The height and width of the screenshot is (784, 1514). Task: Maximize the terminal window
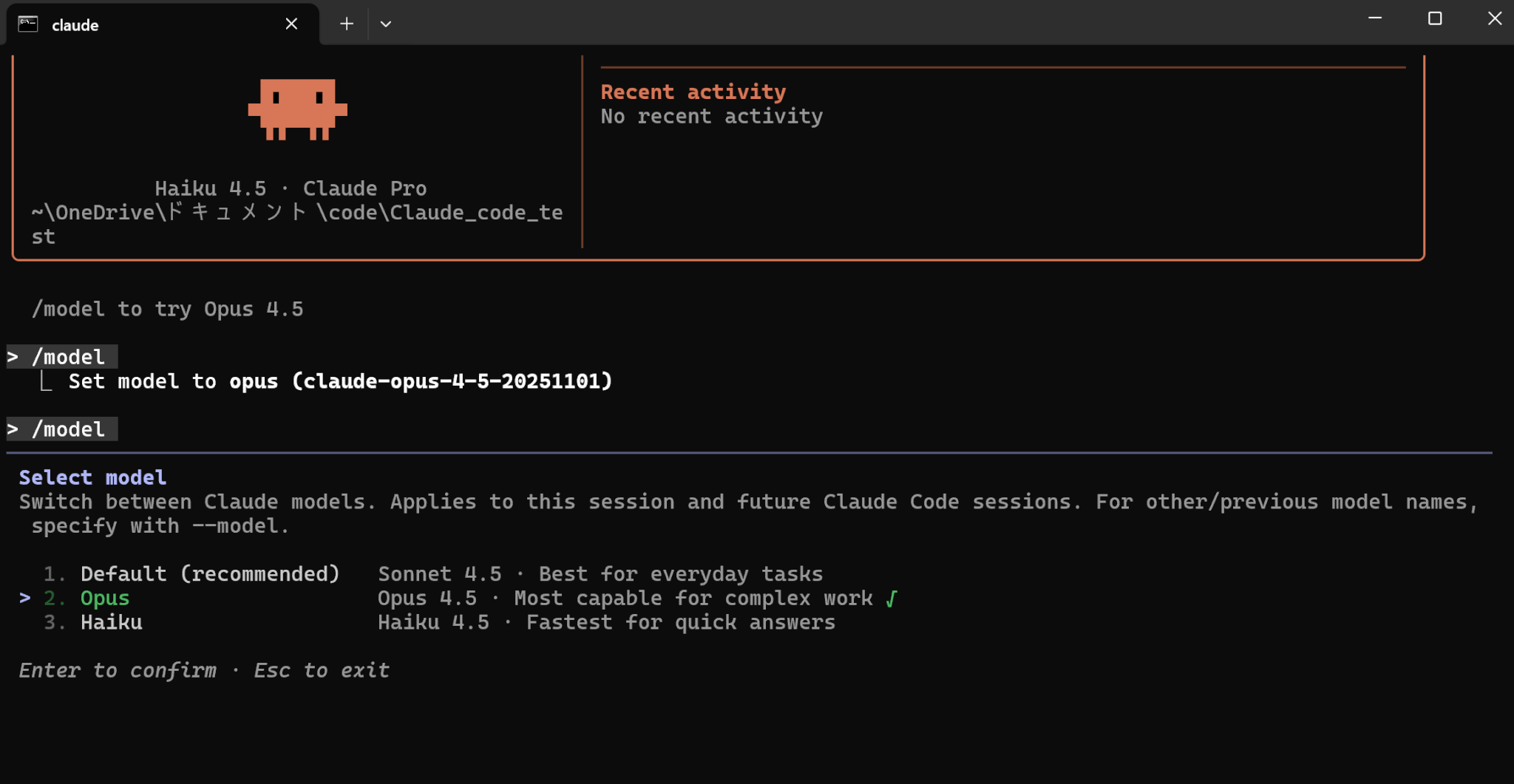1434,19
